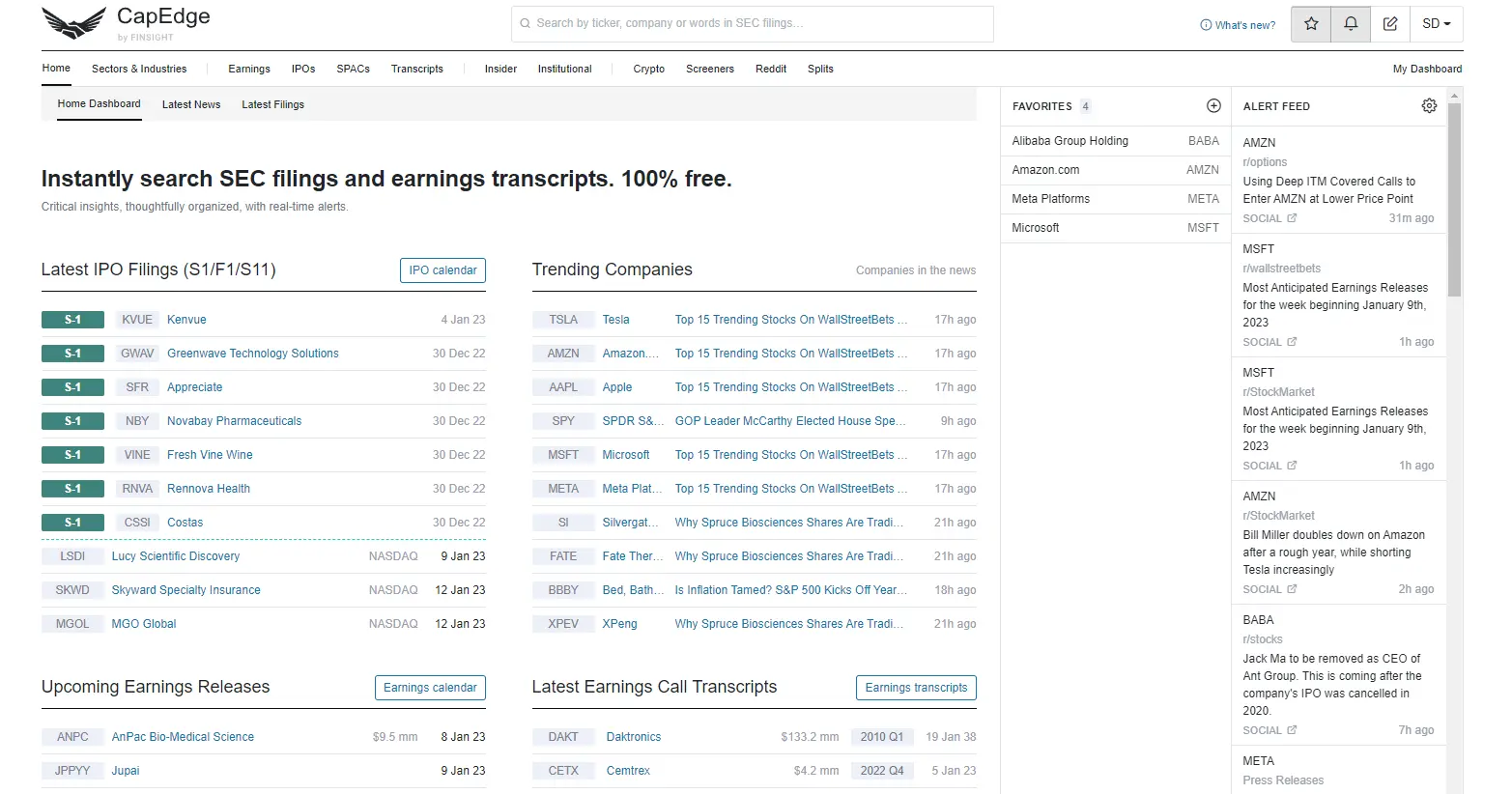Select Alibaba Group Holding in favorites
The height and width of the screenshot is (794, 1512).
[1070, 141]
